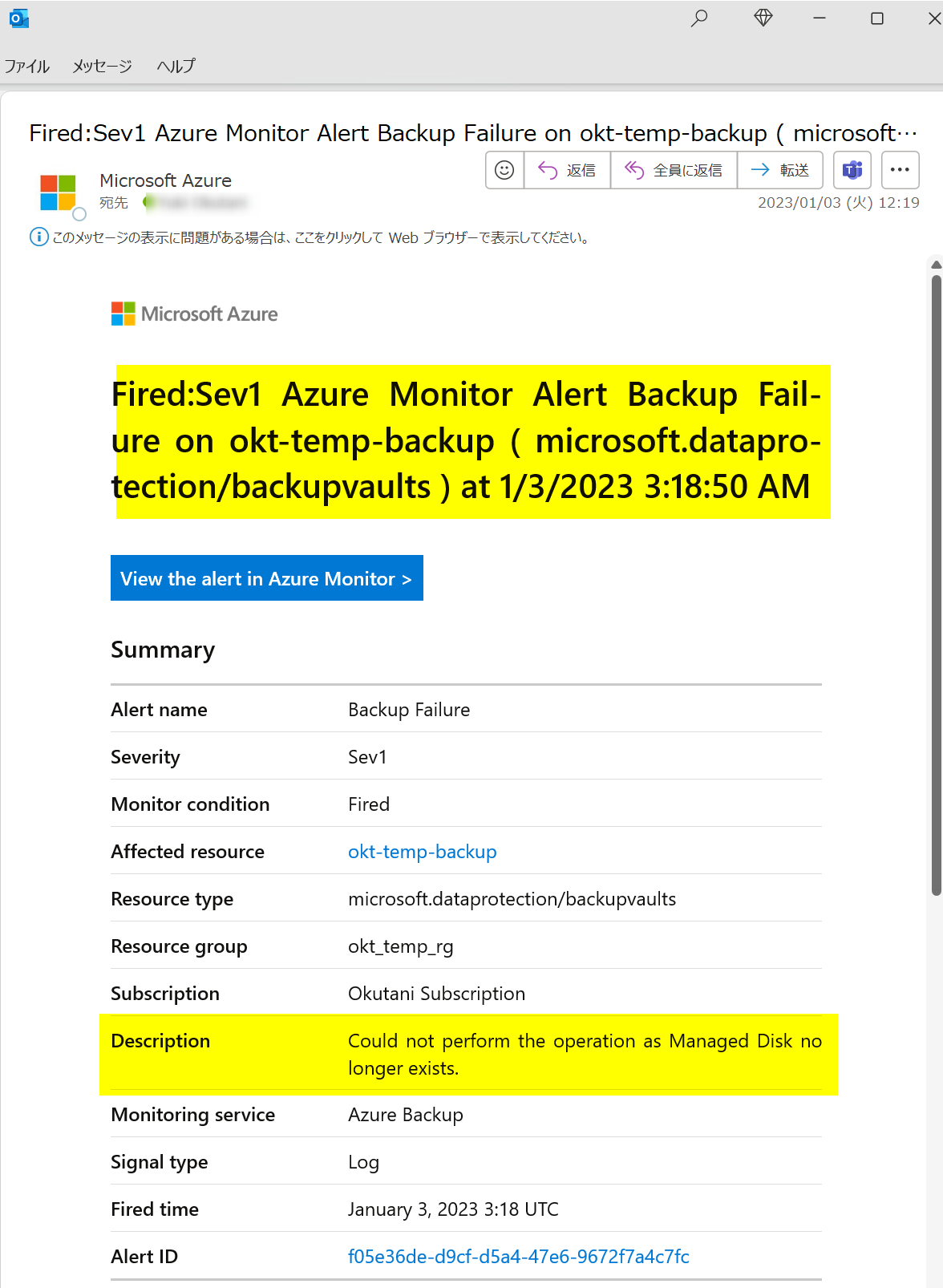Image resolution: width=943 pixels, height=1288 pixels.
Task: Click the Fired time label
Action: point(155,1209)
